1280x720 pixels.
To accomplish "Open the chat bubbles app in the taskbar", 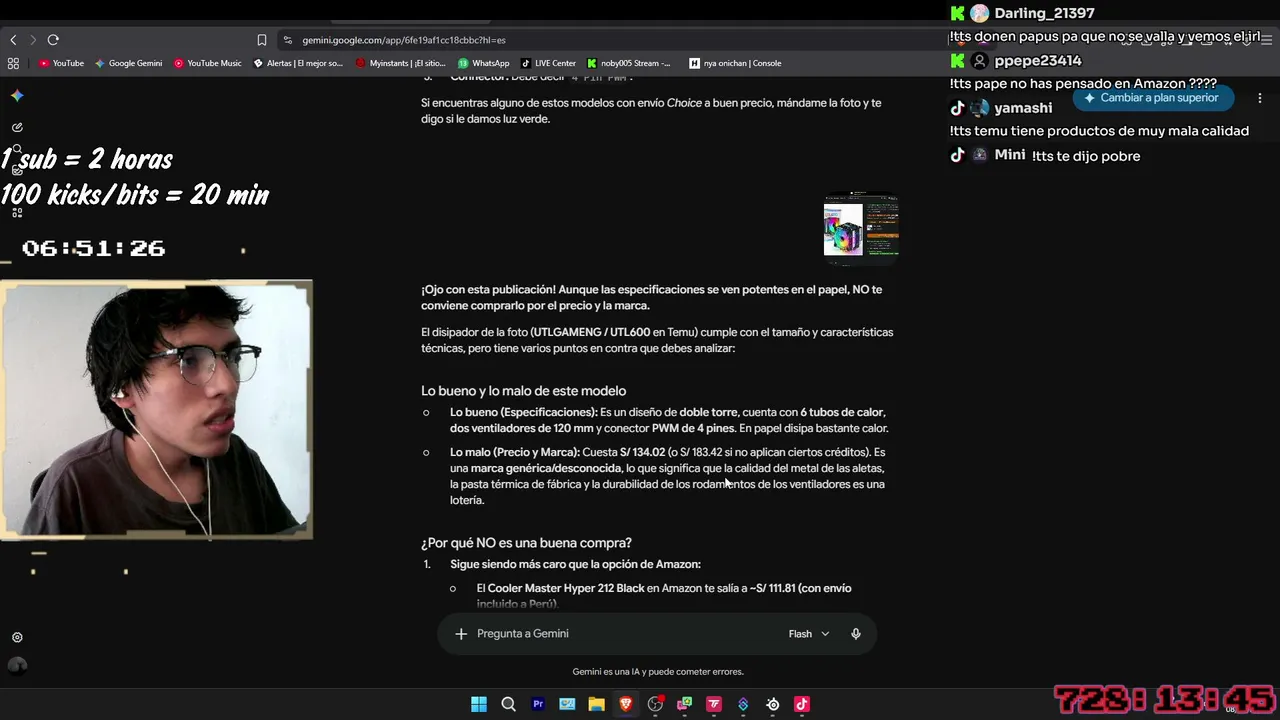I will (684, 704).
